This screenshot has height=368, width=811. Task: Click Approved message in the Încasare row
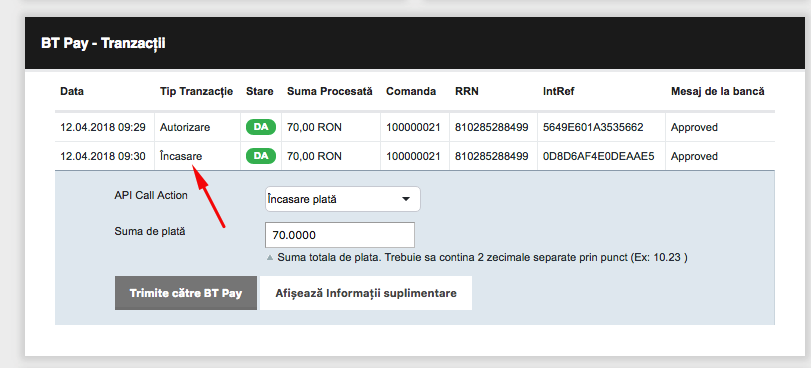[x=694, y=156]
